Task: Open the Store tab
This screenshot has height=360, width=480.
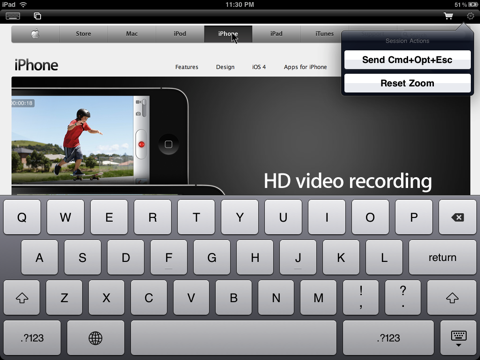Action: point(83,34)
